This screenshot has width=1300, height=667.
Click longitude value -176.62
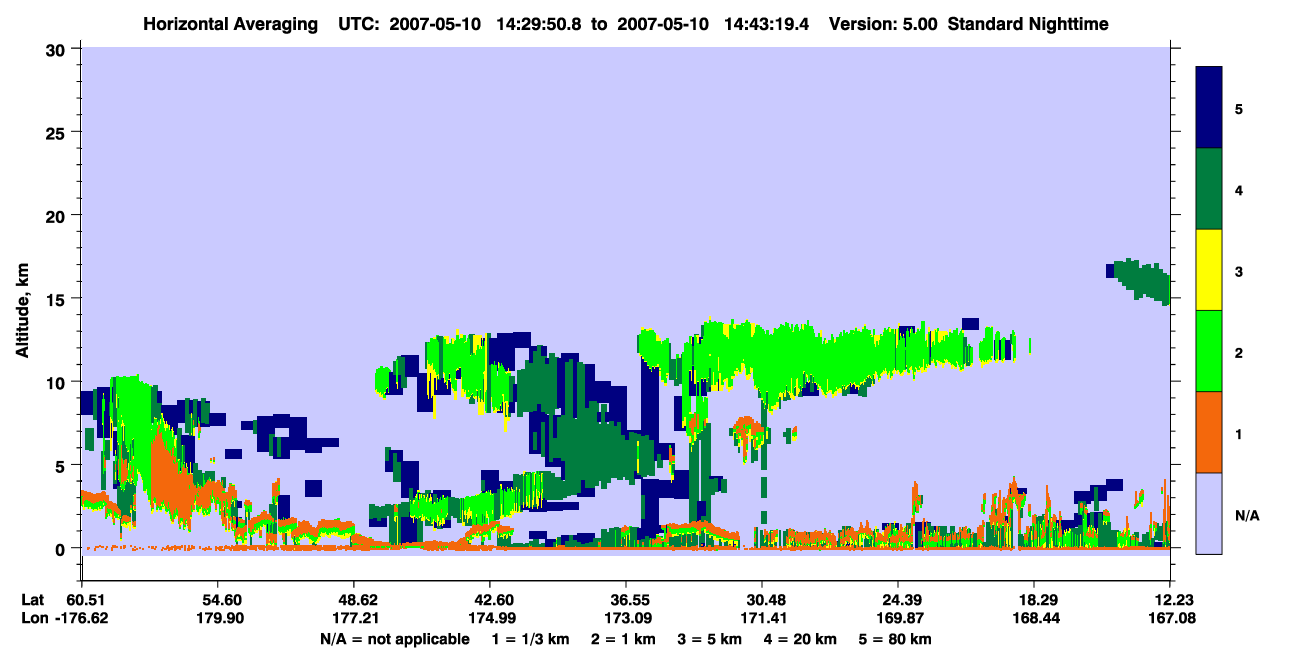(82, 618)
